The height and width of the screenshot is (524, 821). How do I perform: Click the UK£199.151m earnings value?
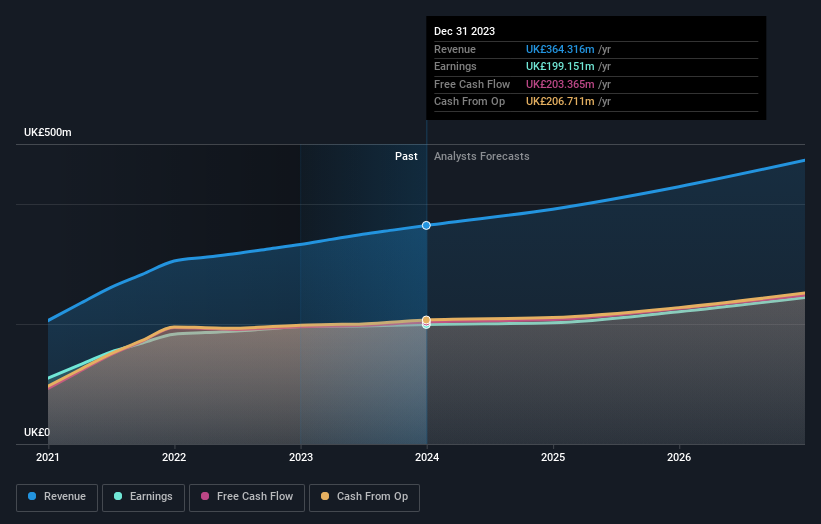point(560,66)
